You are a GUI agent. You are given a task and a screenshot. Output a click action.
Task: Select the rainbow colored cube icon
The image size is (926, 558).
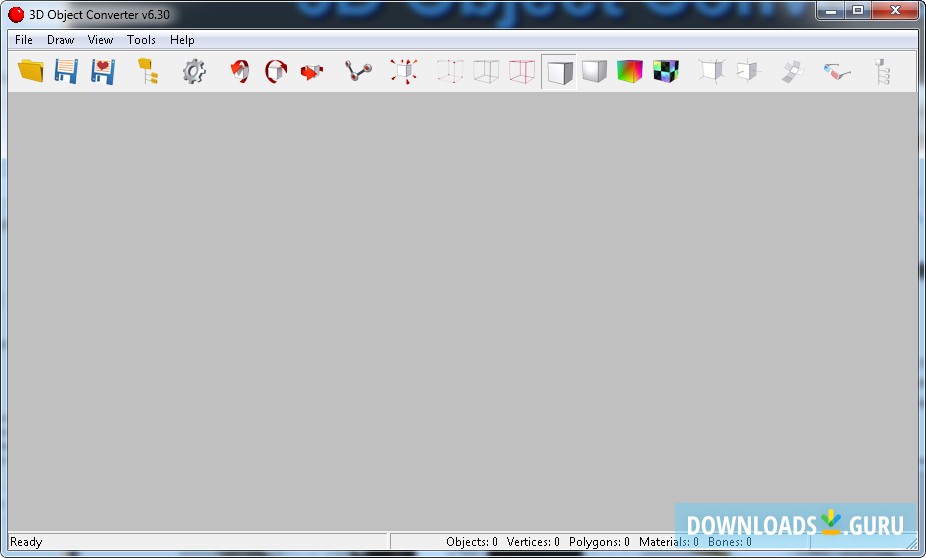click(x=630, y=71)
